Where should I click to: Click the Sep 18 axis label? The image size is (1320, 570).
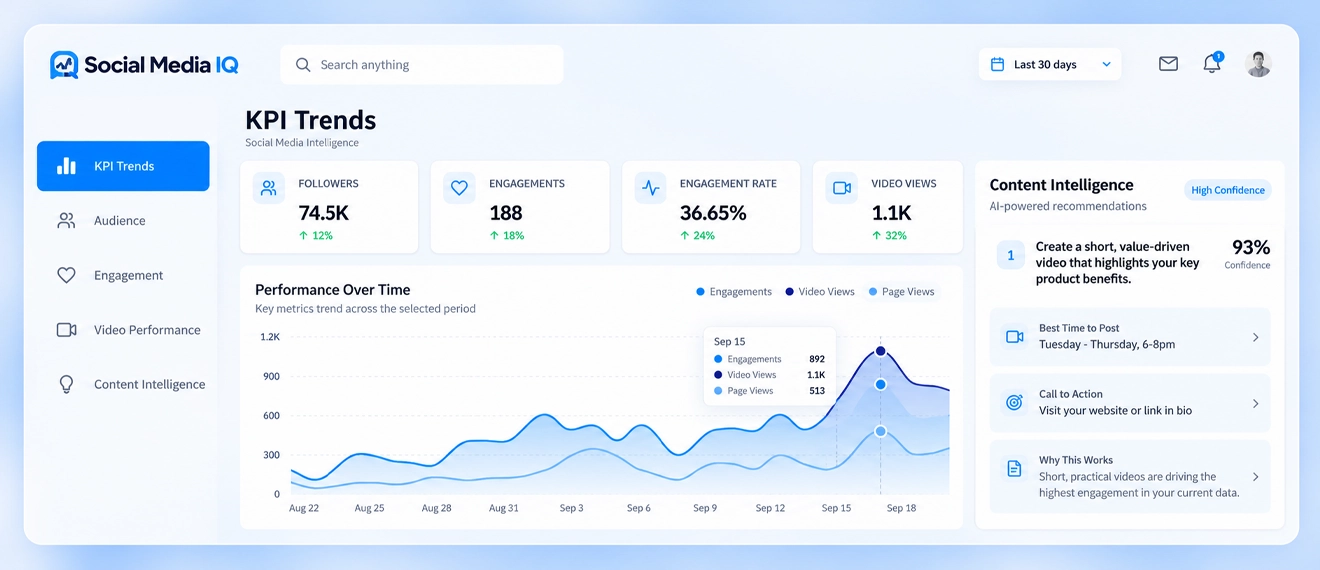tap(901, 508)
